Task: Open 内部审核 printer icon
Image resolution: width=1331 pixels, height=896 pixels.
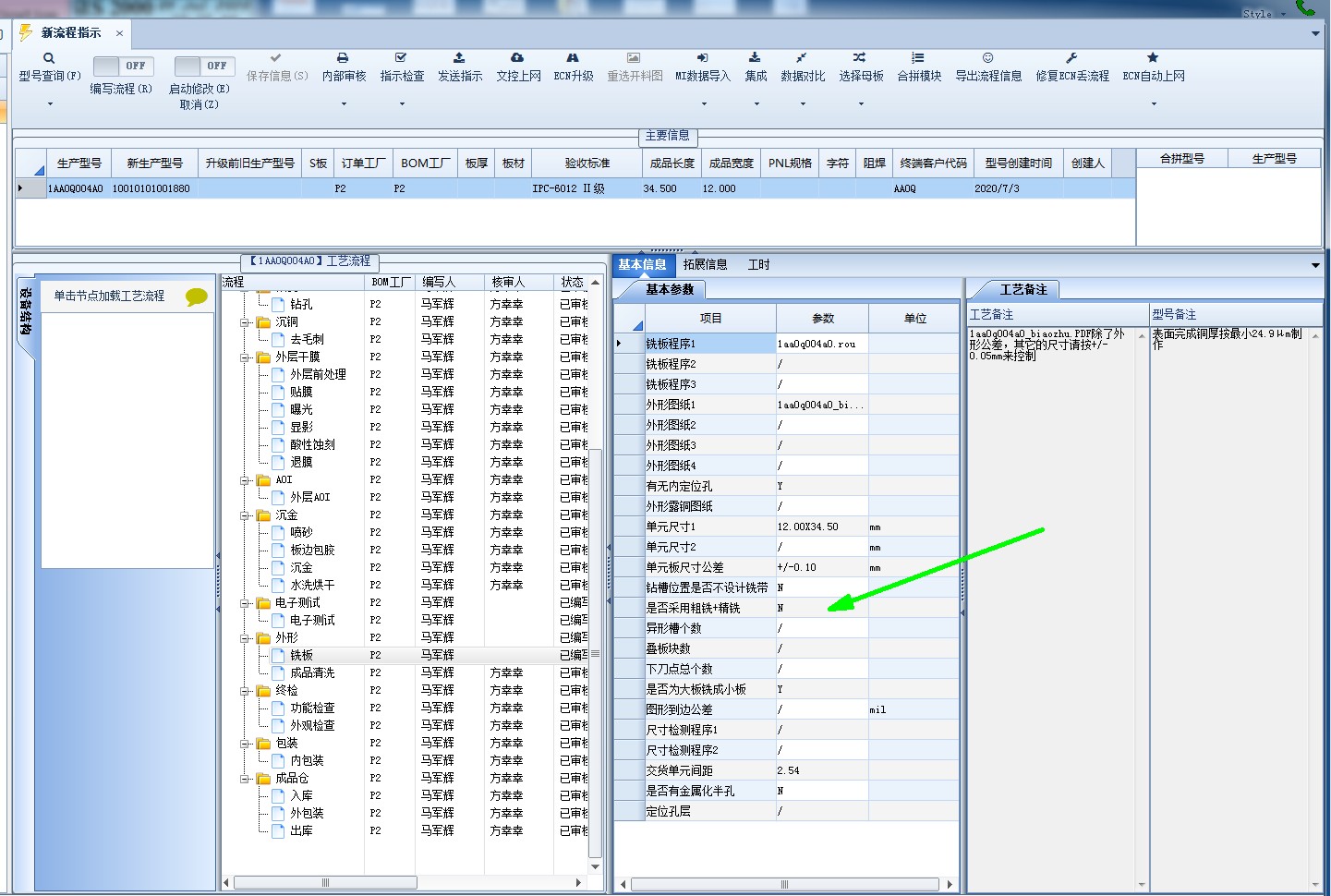Action: [343, 58]
